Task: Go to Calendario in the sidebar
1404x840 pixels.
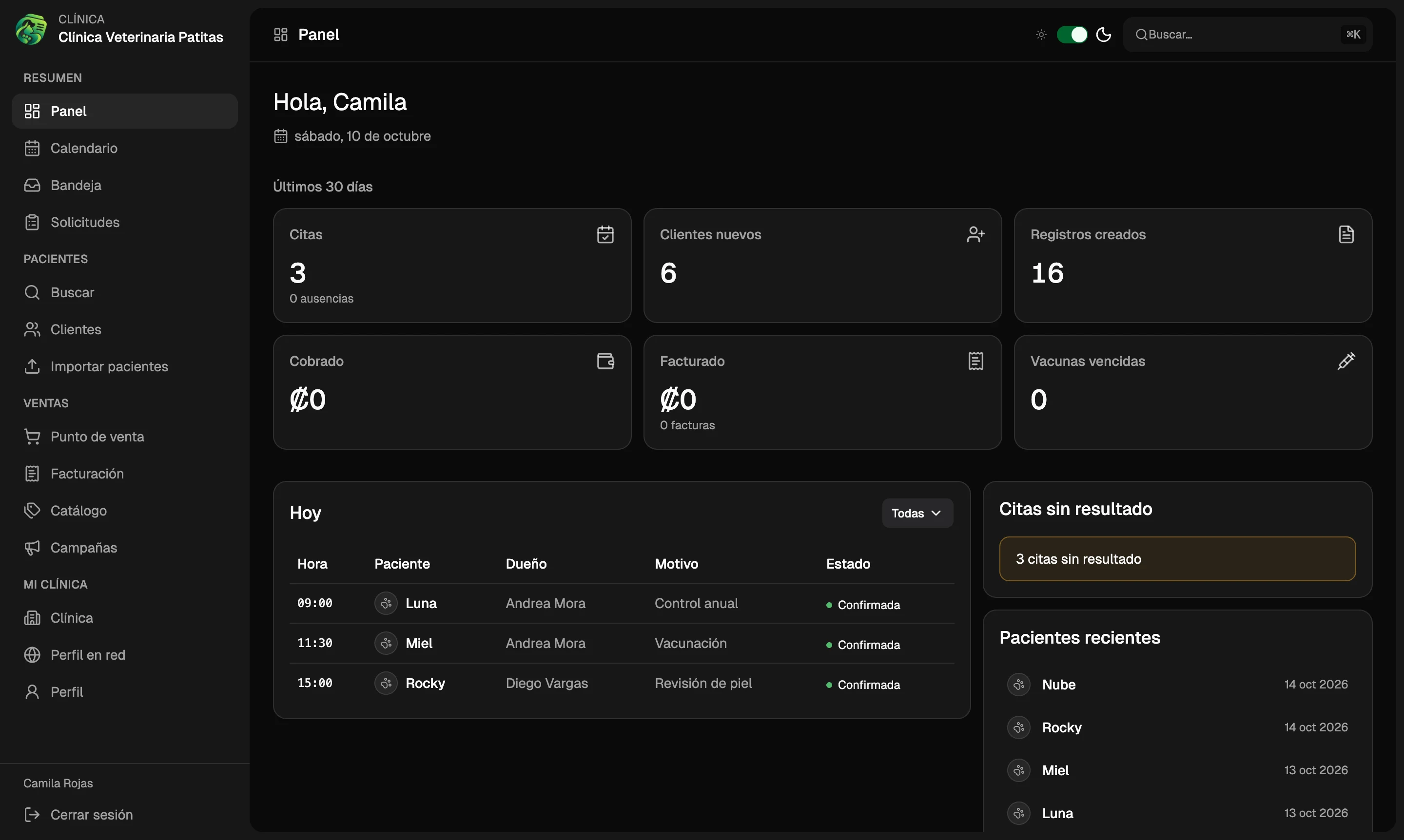Action: point(125,148)
